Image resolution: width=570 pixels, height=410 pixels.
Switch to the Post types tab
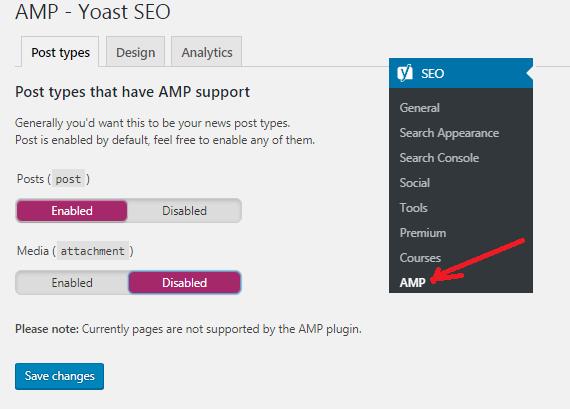[60, 52]
